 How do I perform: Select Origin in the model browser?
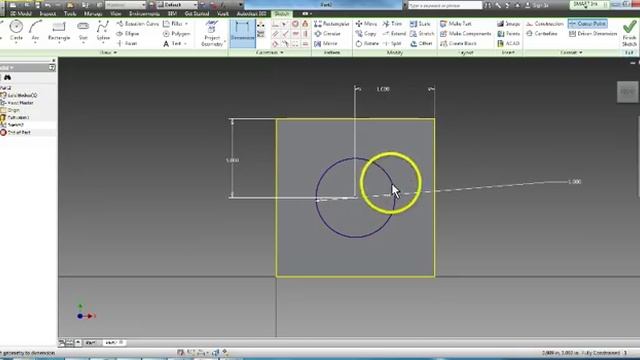[13, 110]
